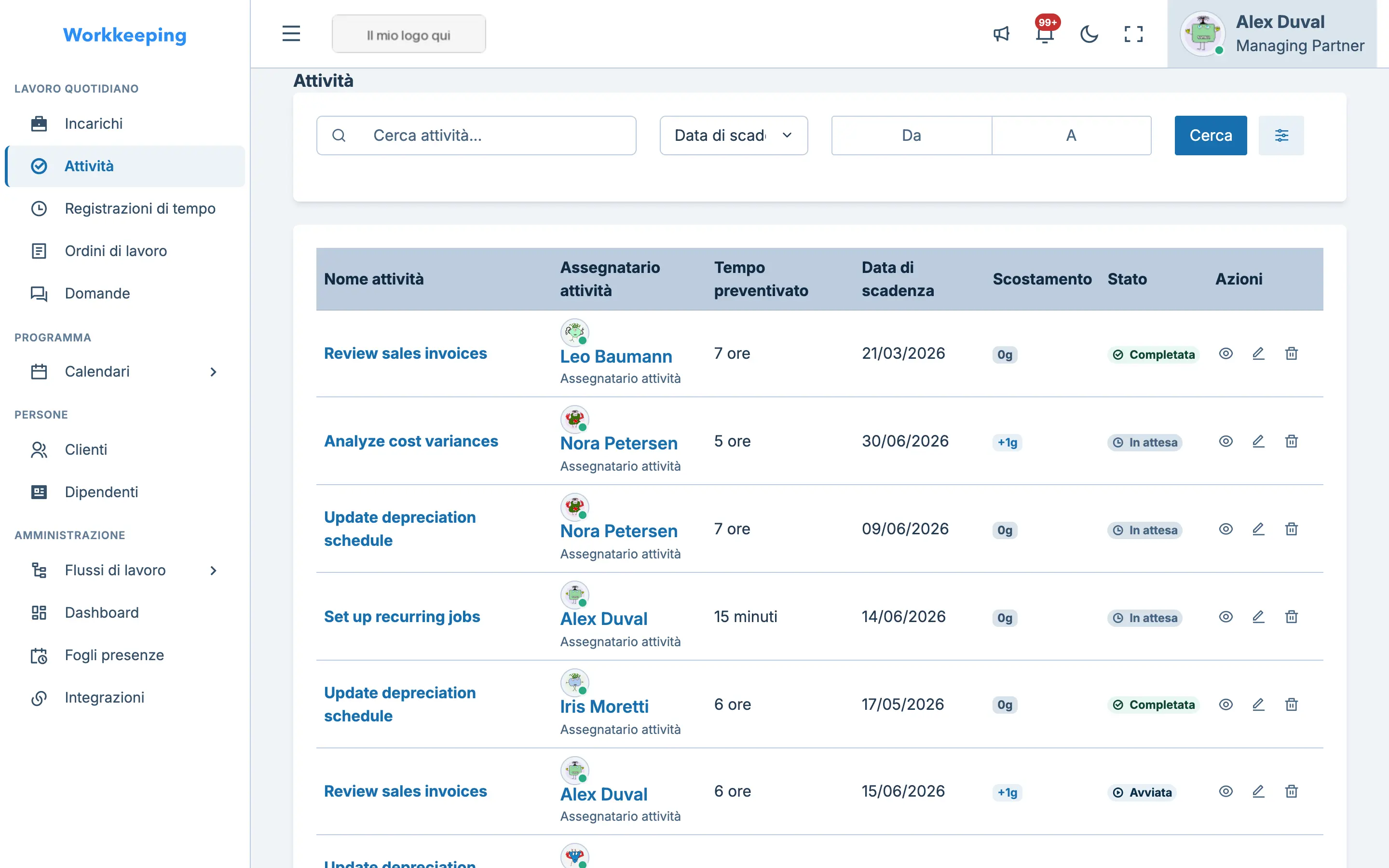This screenshot has width=1389, height=868.
Task: Click the In attesa badge on the 14/06/2026 row
Action: coord(1145,618)
